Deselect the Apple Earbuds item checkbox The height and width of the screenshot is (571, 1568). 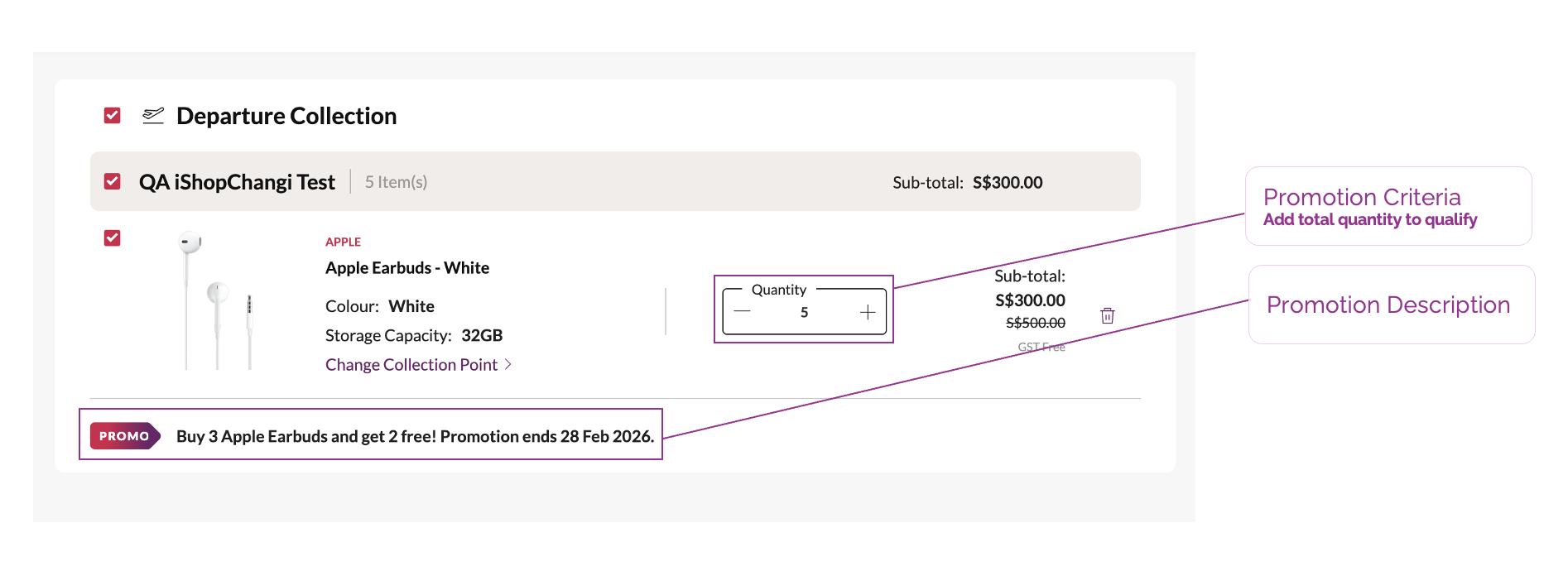pos(113,238)
